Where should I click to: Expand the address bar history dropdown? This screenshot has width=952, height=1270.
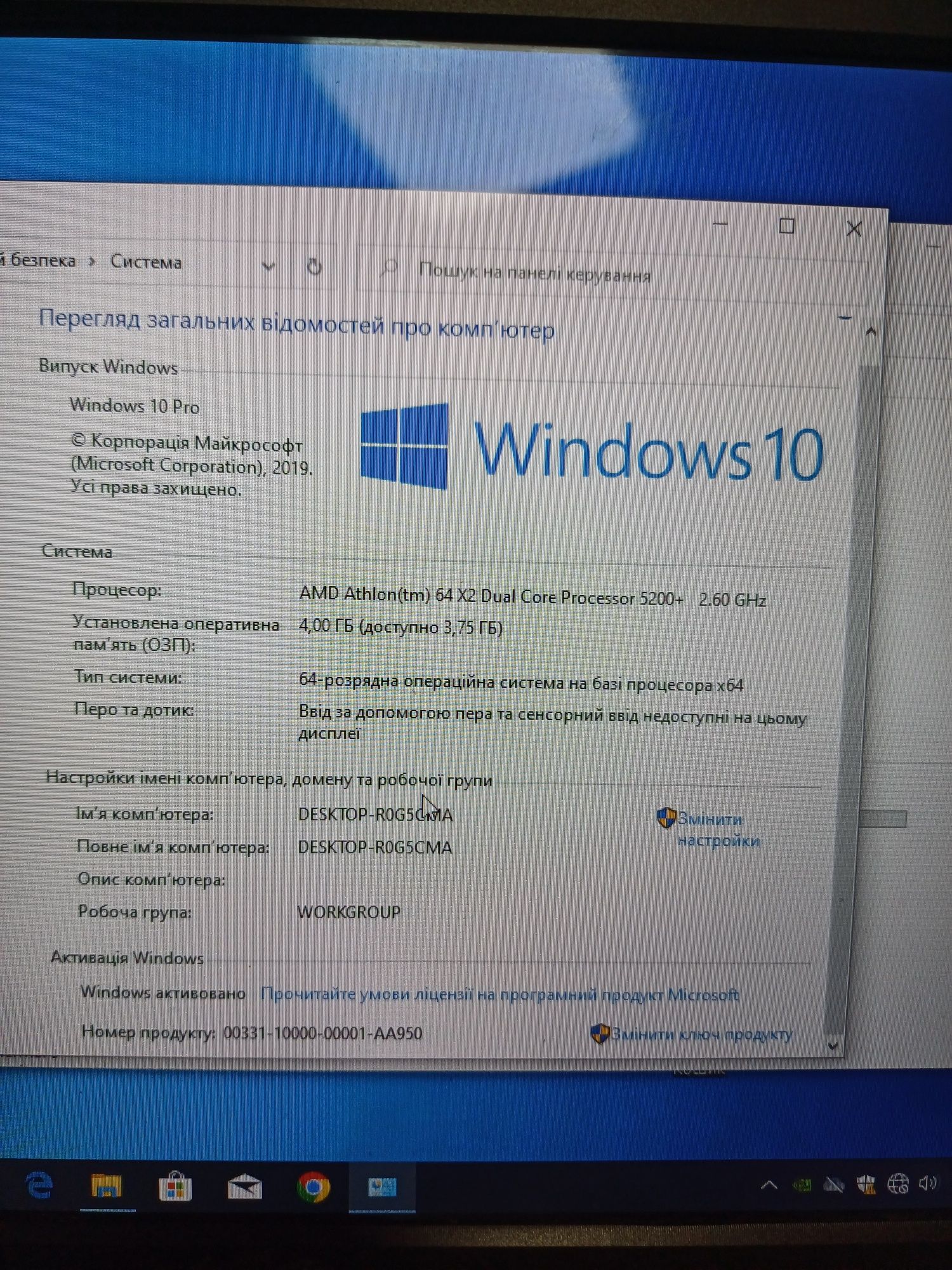[x=268, y=266]
